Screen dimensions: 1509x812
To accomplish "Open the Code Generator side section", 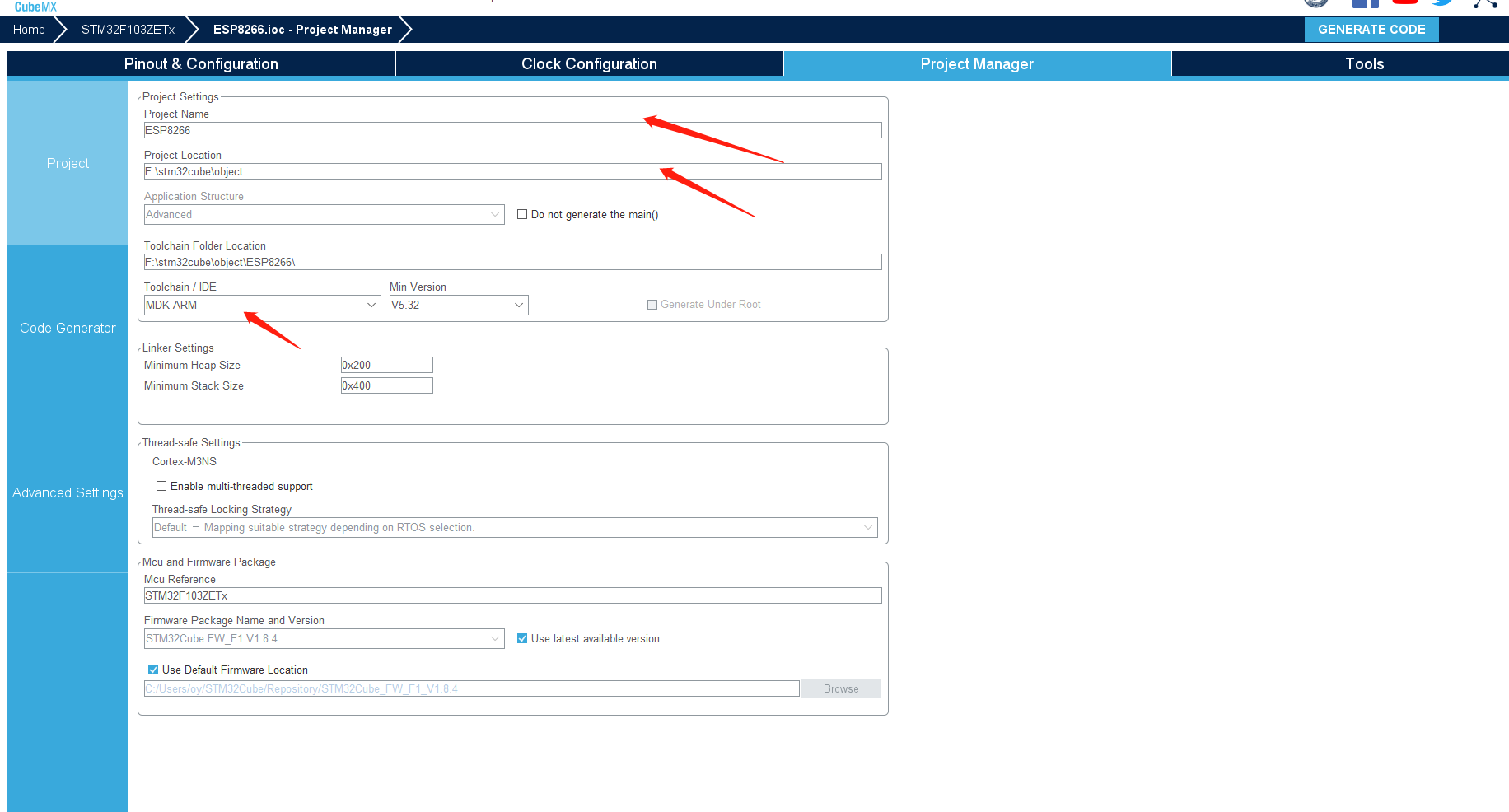I will pyautogui.click(x=68, y=328).
